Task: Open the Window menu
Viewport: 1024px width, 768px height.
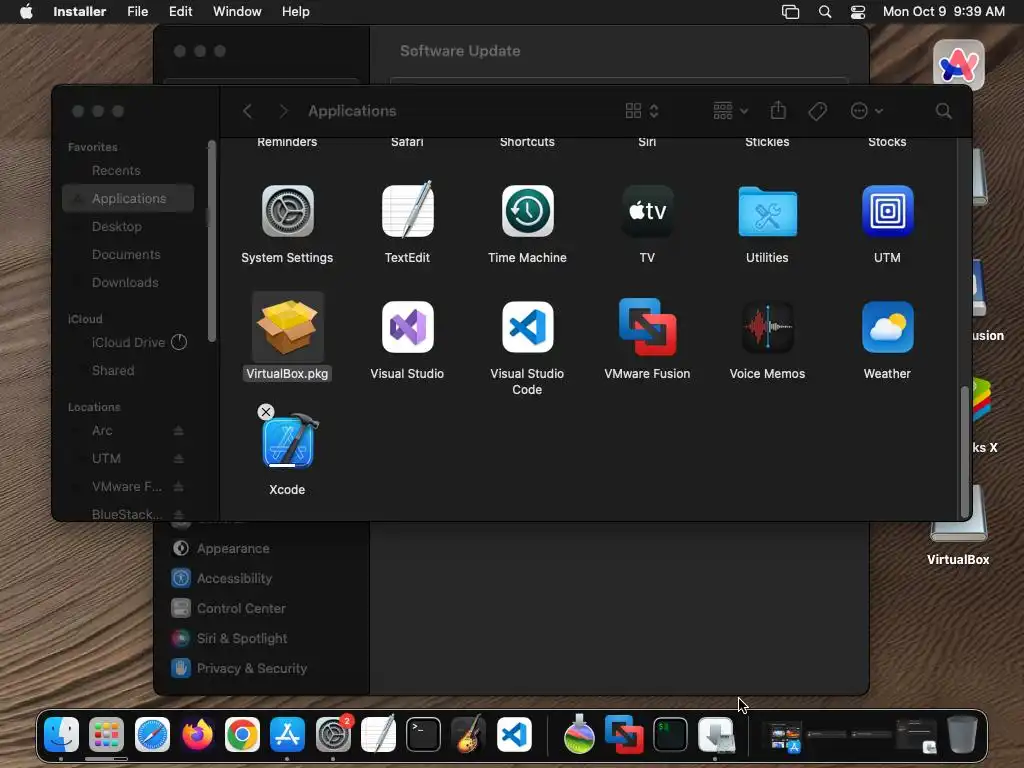Action: (237, 12)
